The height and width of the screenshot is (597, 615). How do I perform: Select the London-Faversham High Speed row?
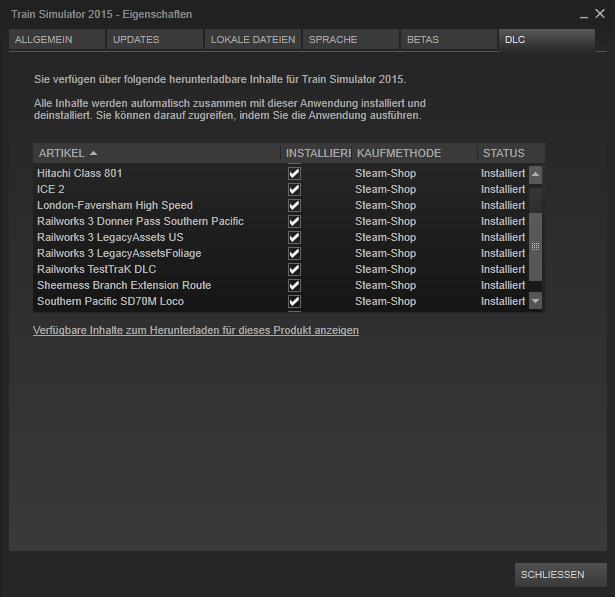point(280,206)
